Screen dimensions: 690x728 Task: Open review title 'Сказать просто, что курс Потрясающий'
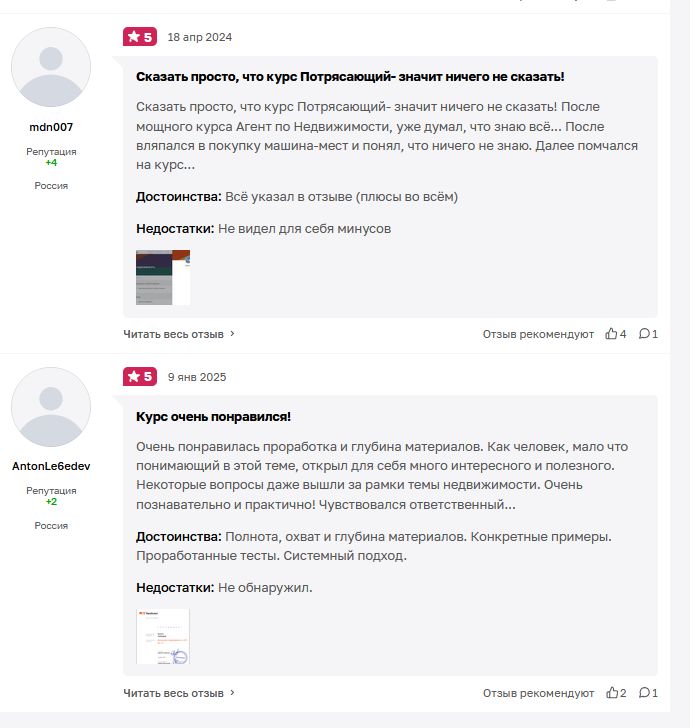(x=350, y=76)
